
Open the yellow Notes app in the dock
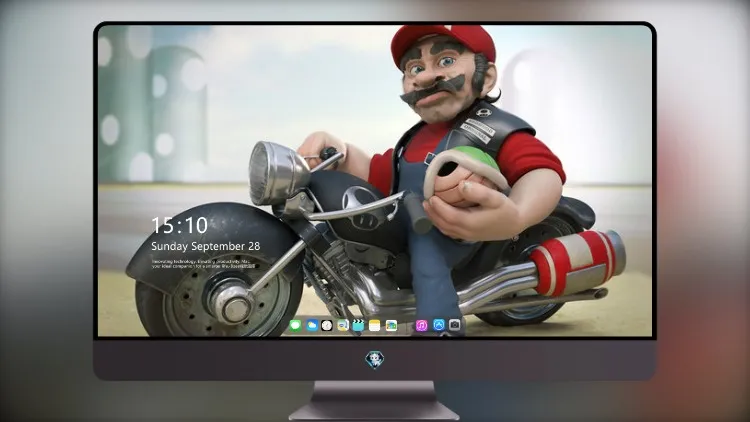coord(375,325)
